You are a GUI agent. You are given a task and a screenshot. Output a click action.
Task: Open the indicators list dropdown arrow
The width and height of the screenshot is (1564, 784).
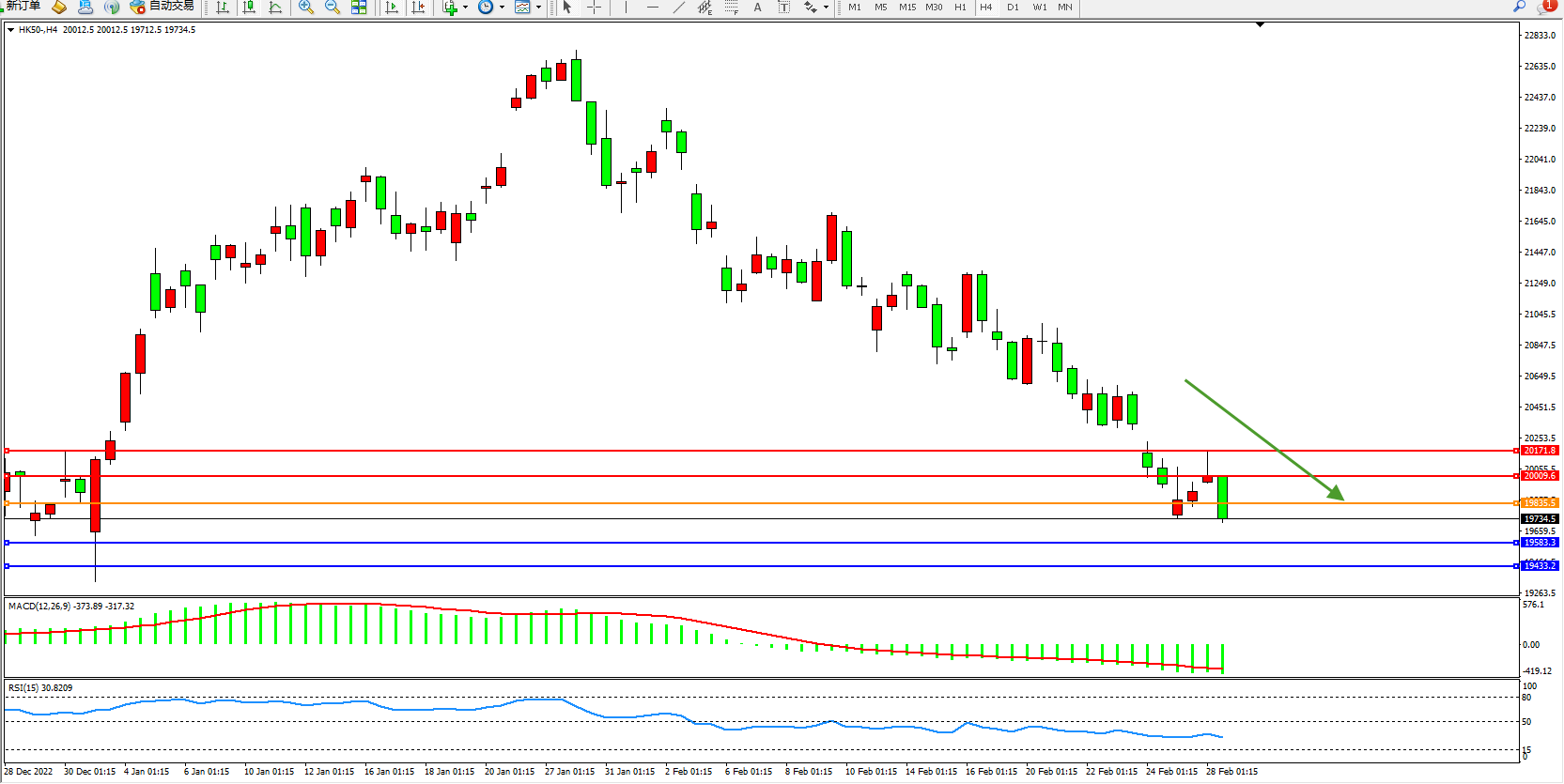click(465, 8)
